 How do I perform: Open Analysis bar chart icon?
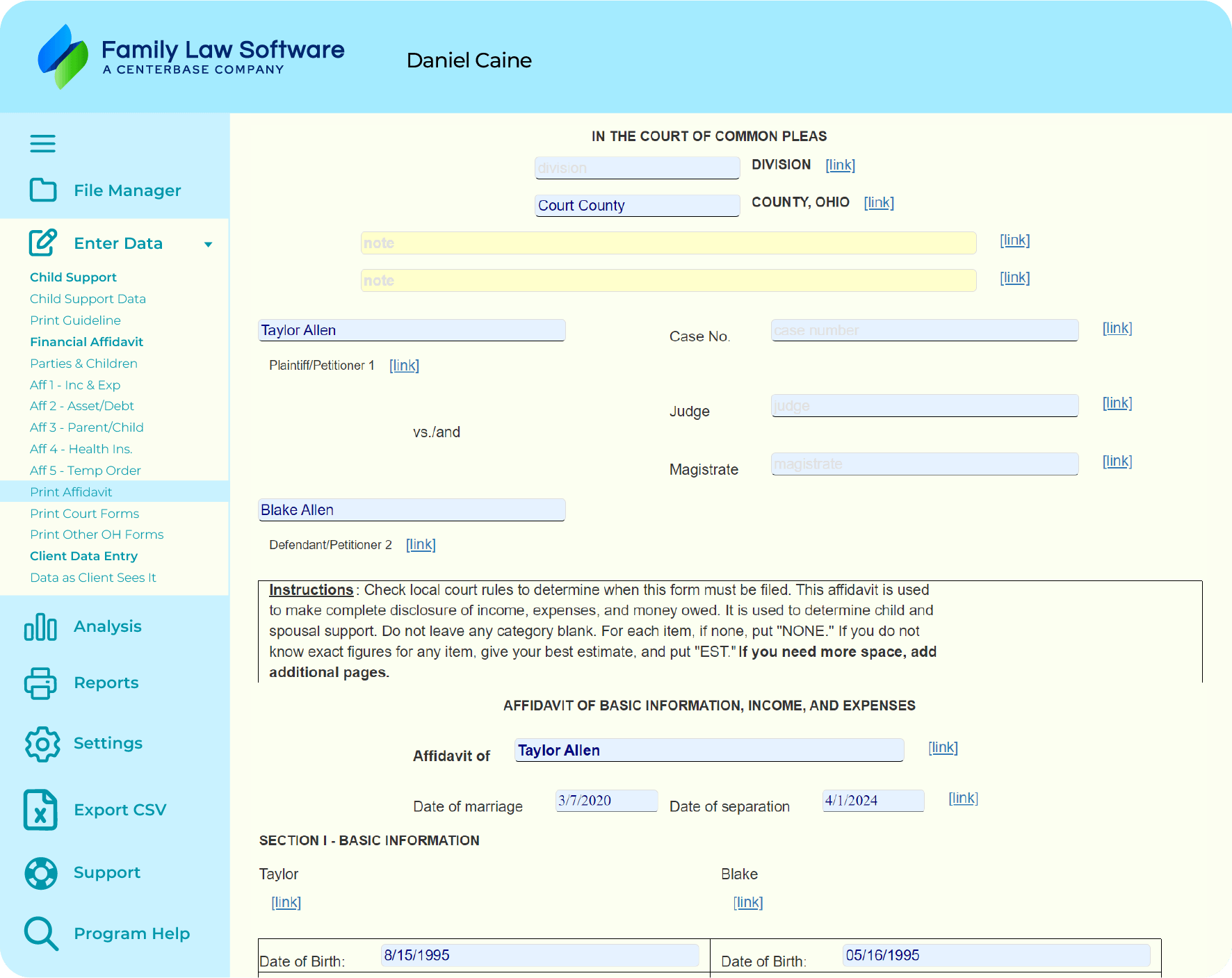(40, 626)
